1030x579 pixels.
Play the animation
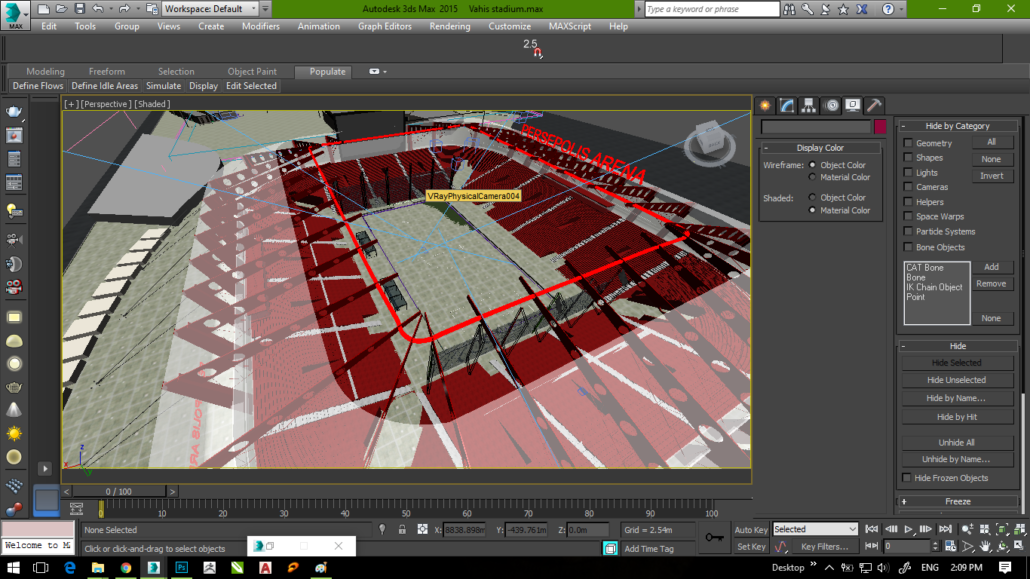(x=908, y=529)
